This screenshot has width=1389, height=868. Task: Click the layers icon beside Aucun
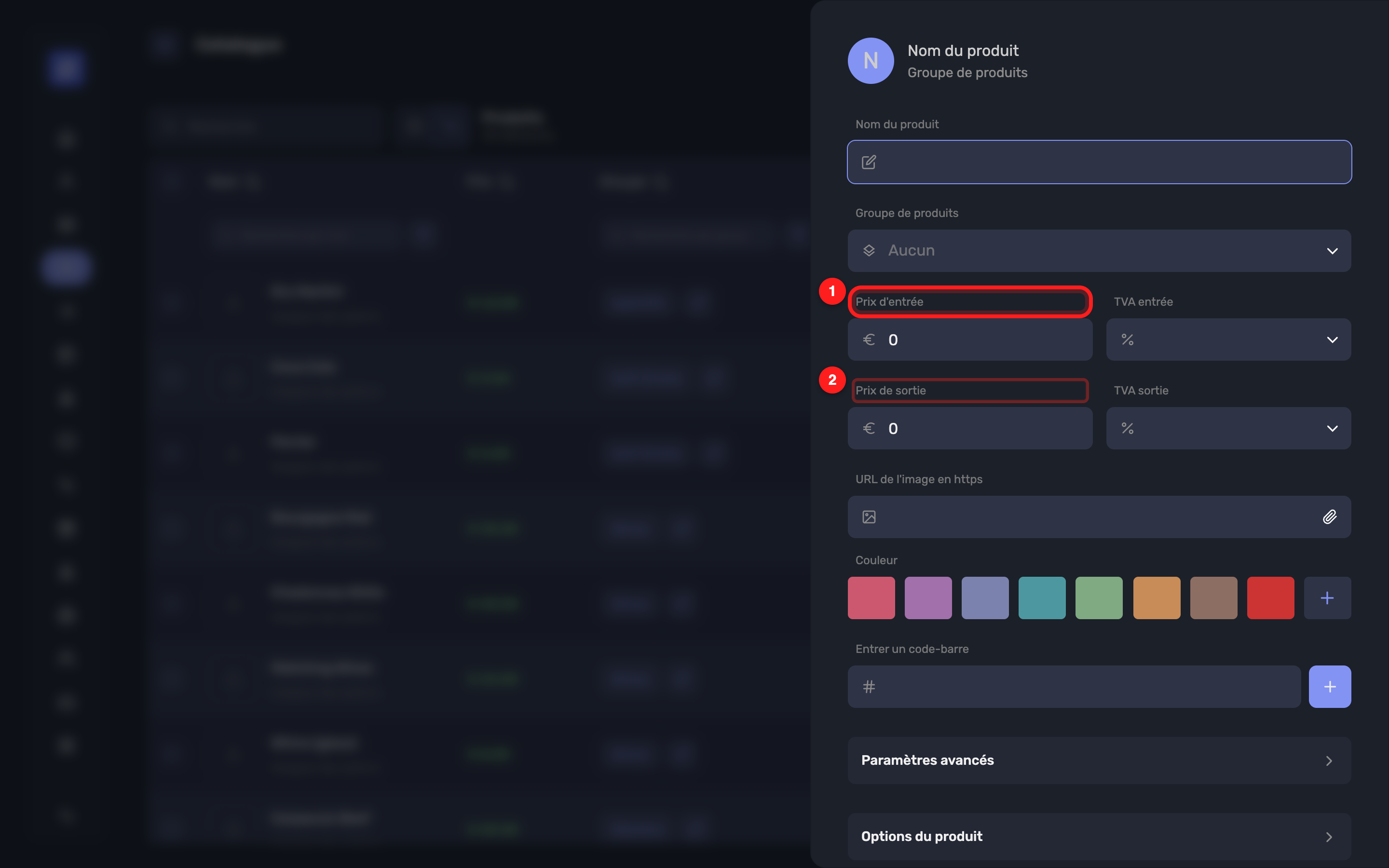869,251
